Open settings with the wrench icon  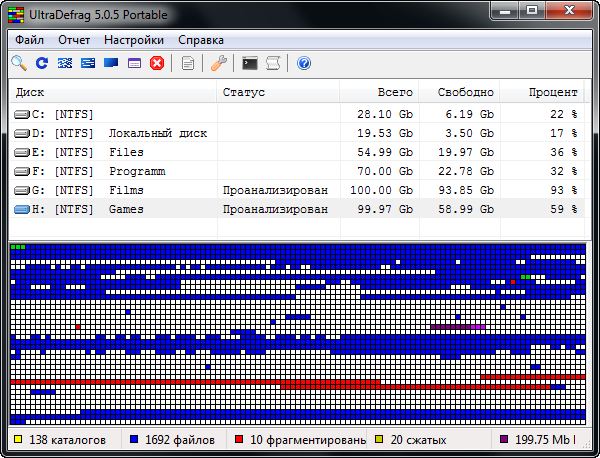(x=219, y=63)
